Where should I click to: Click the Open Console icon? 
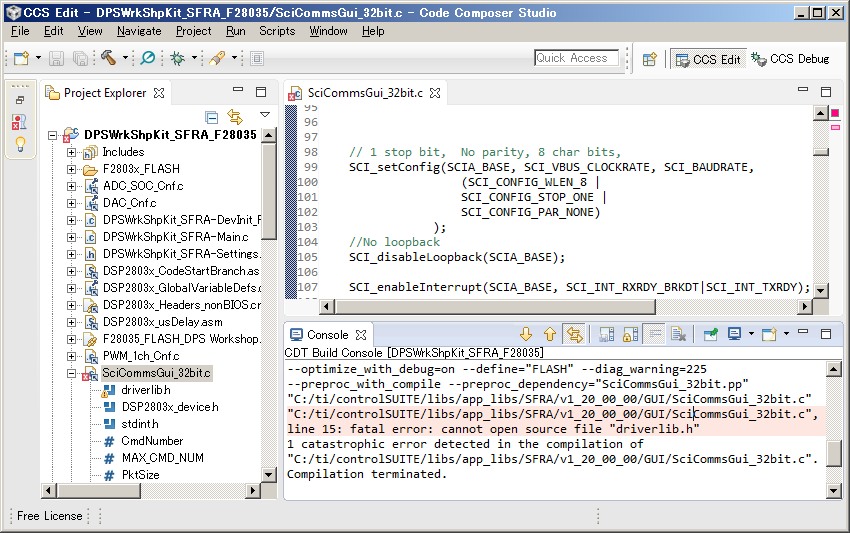(x=769, y=334)
